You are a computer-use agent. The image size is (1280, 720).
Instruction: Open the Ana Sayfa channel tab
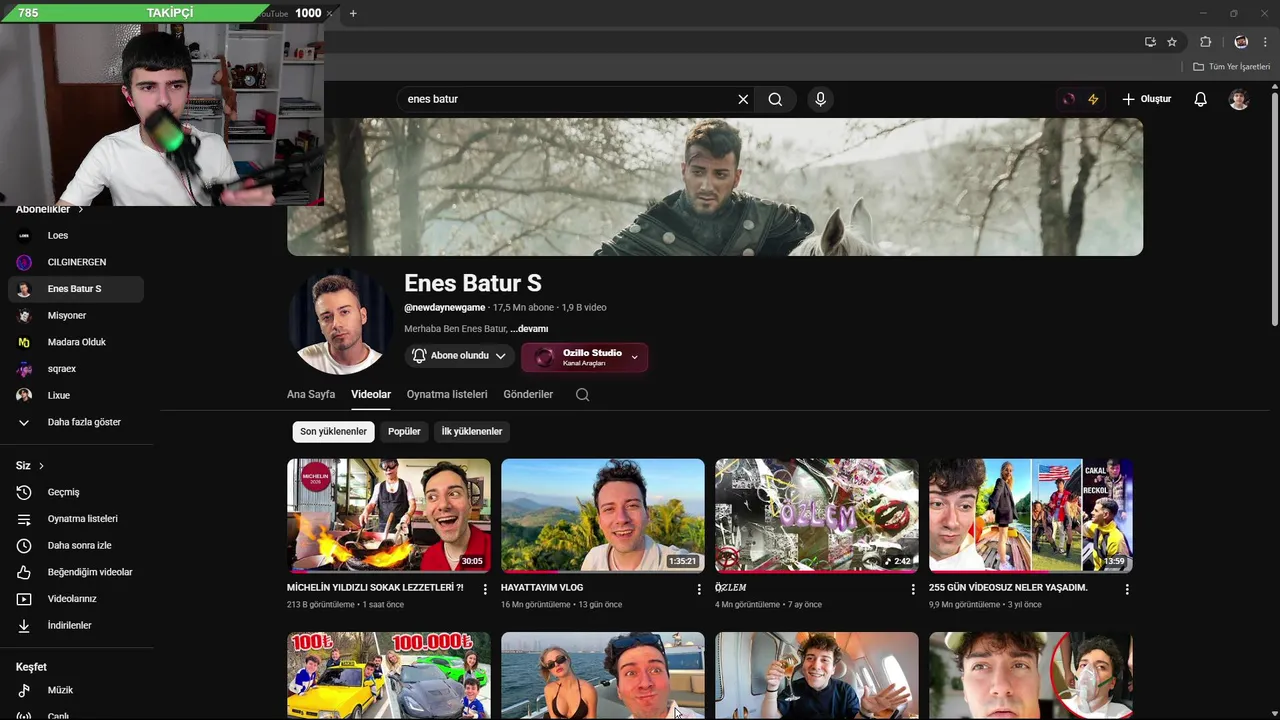(311, 394)
